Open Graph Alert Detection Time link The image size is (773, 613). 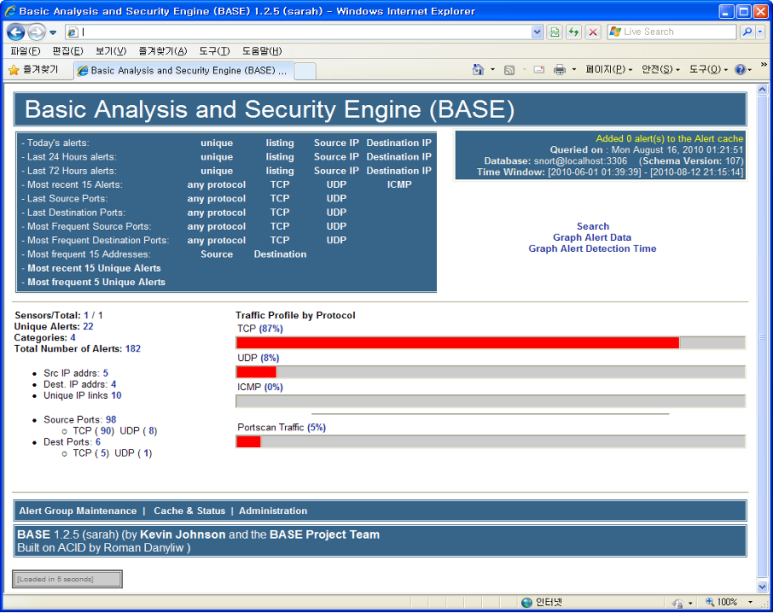click(x=592, y=249)
